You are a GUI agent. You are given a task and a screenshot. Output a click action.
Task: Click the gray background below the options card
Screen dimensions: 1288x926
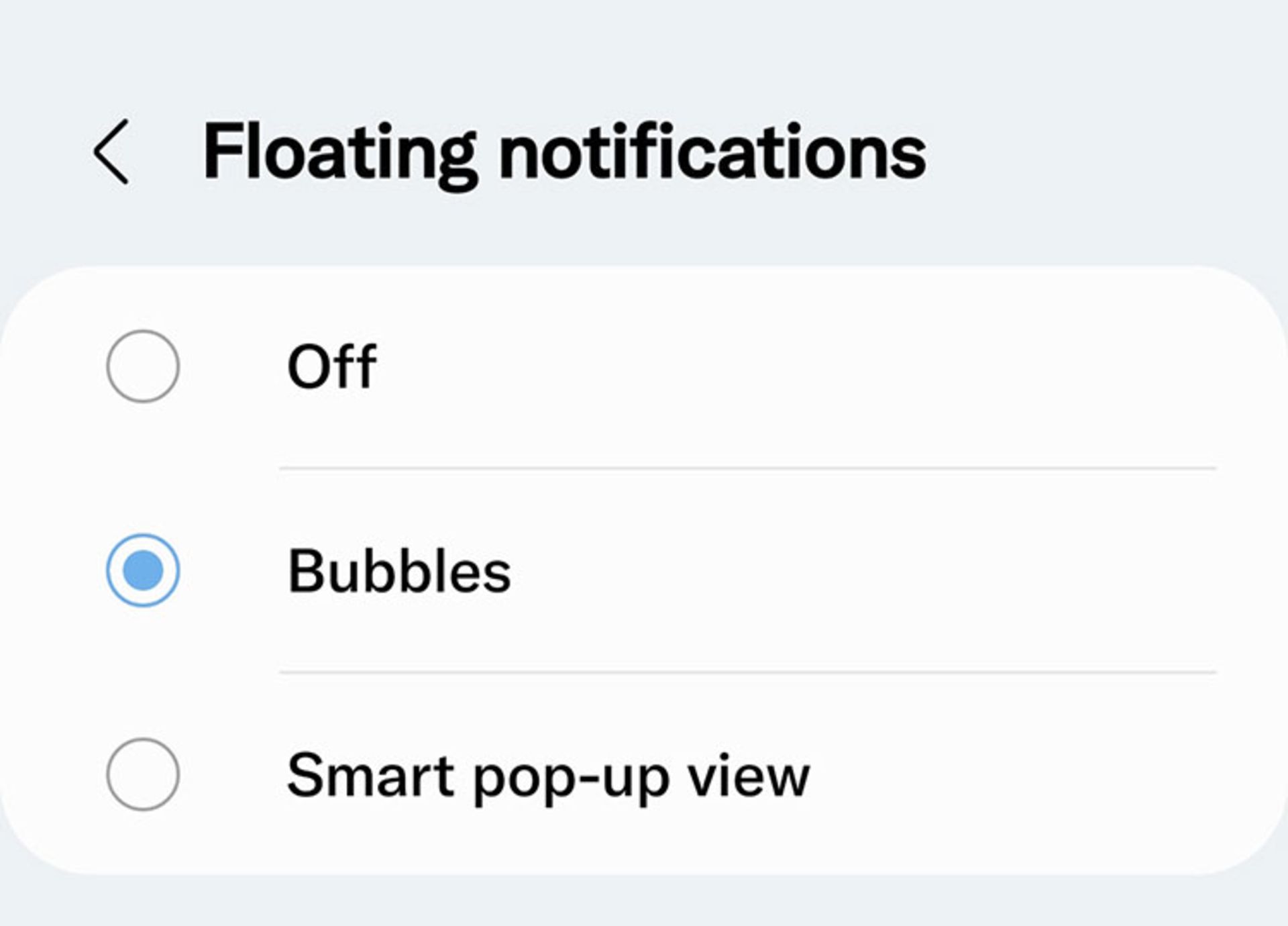click(644, 903)
